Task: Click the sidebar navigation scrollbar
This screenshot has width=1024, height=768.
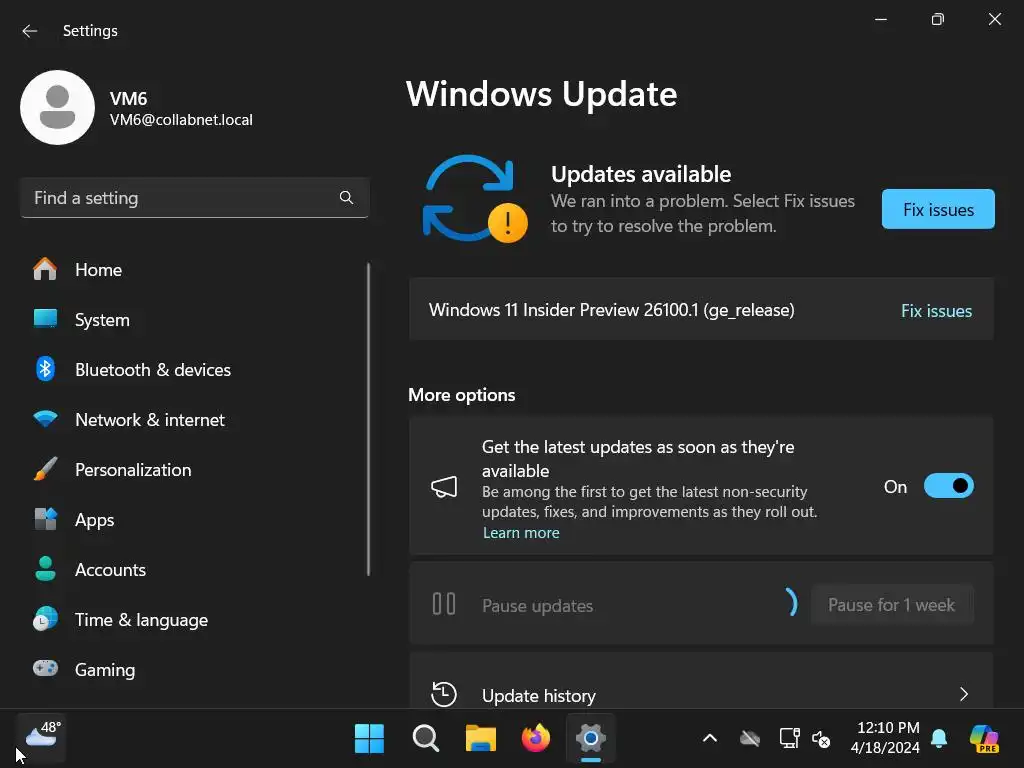Action: point(368,419)
